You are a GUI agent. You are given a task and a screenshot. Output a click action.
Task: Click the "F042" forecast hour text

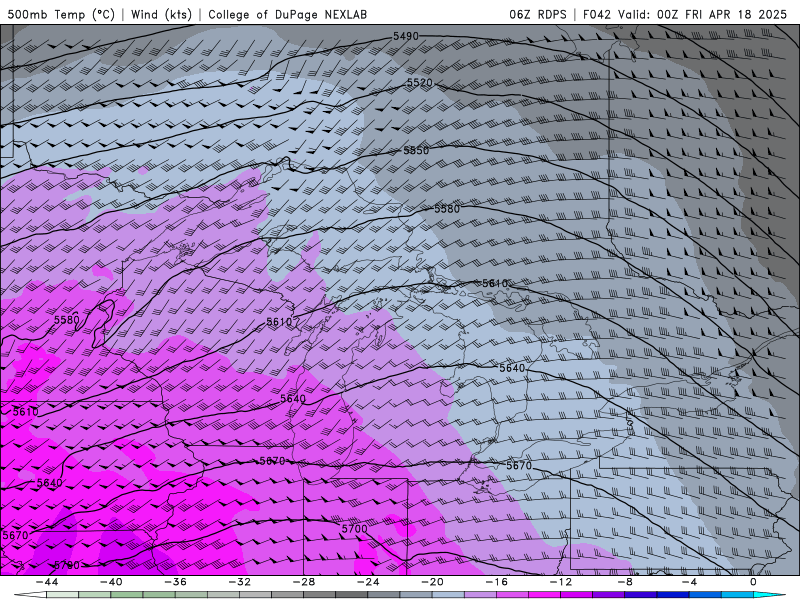[597, 14]
